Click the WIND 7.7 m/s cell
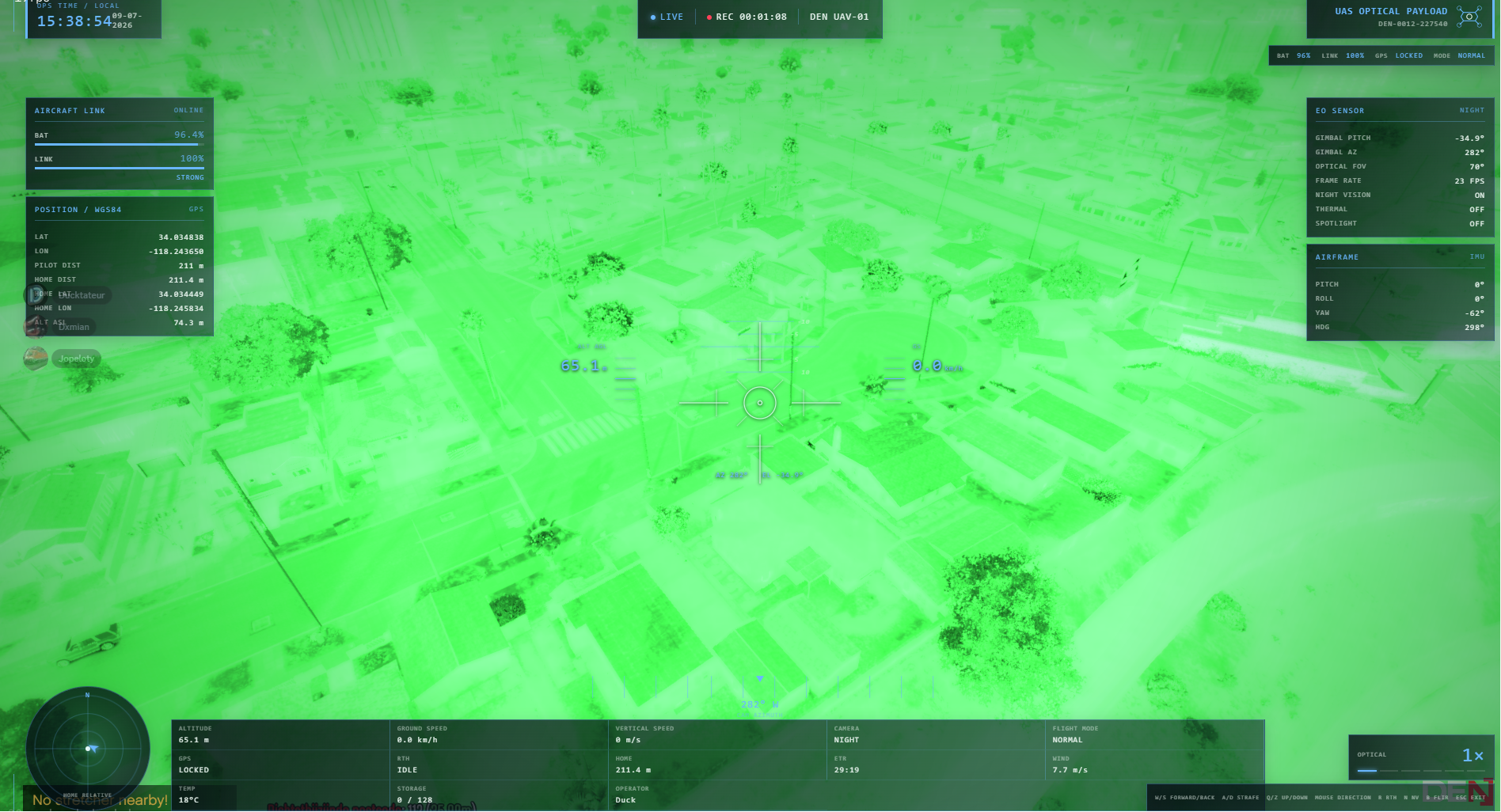Viewport: 1501px width, 812px height. 1155,765
